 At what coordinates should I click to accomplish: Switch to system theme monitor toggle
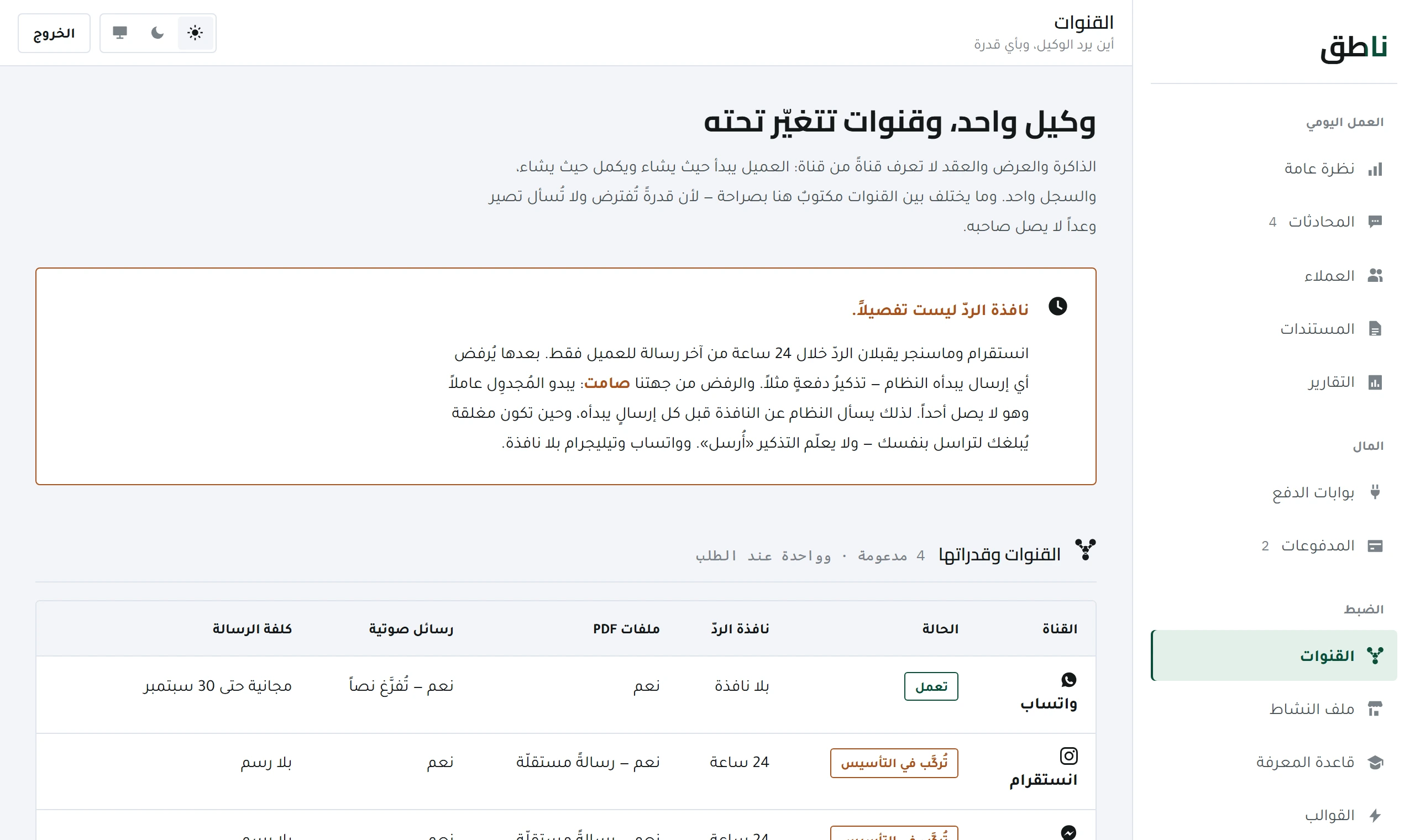pos(120,33)
